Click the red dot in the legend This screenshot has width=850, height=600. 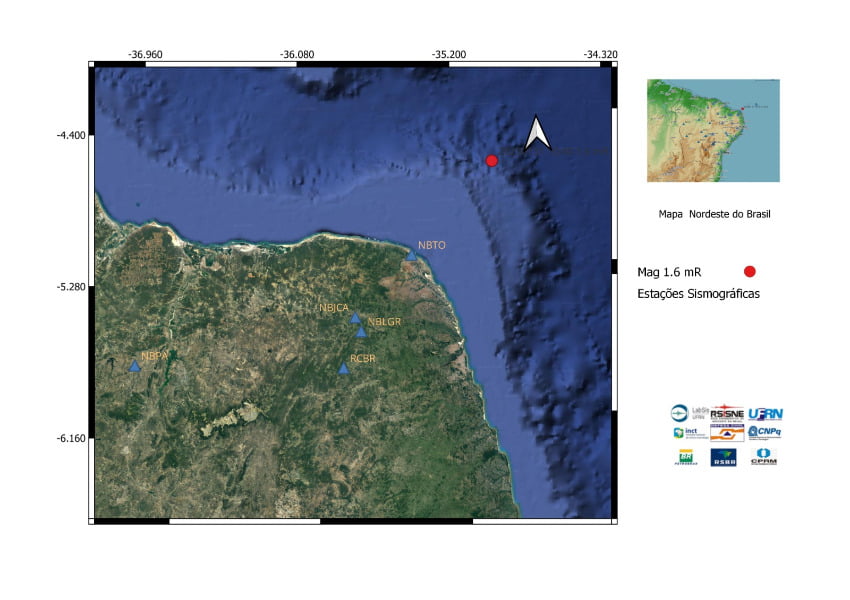coord(750,272)
